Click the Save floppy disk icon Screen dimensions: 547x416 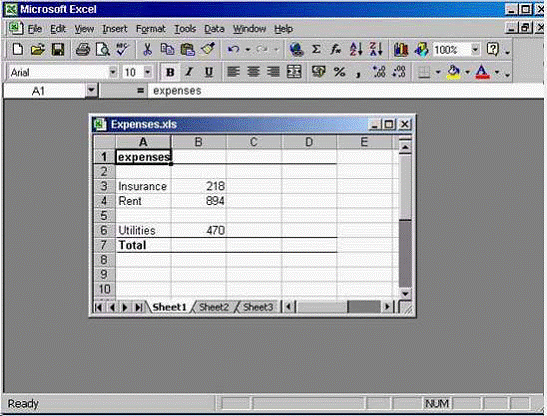click(x=58, y=50)
